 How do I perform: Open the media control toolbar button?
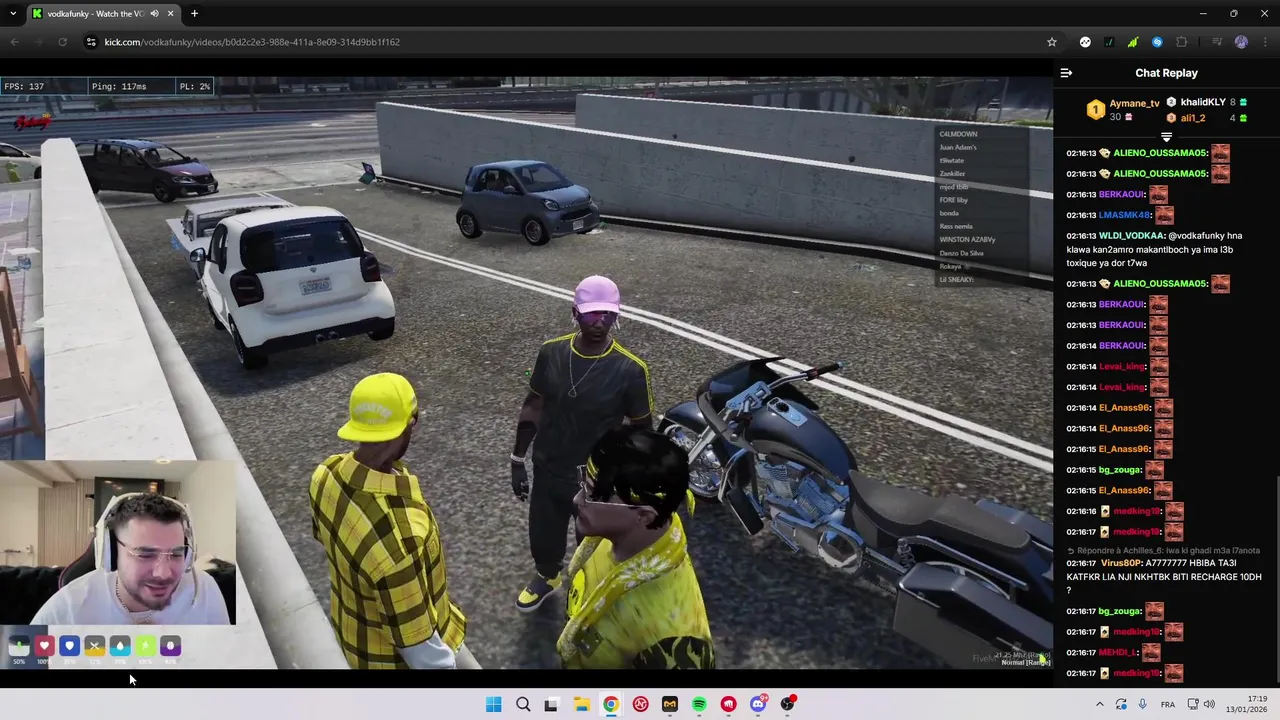coord(1216,42)
